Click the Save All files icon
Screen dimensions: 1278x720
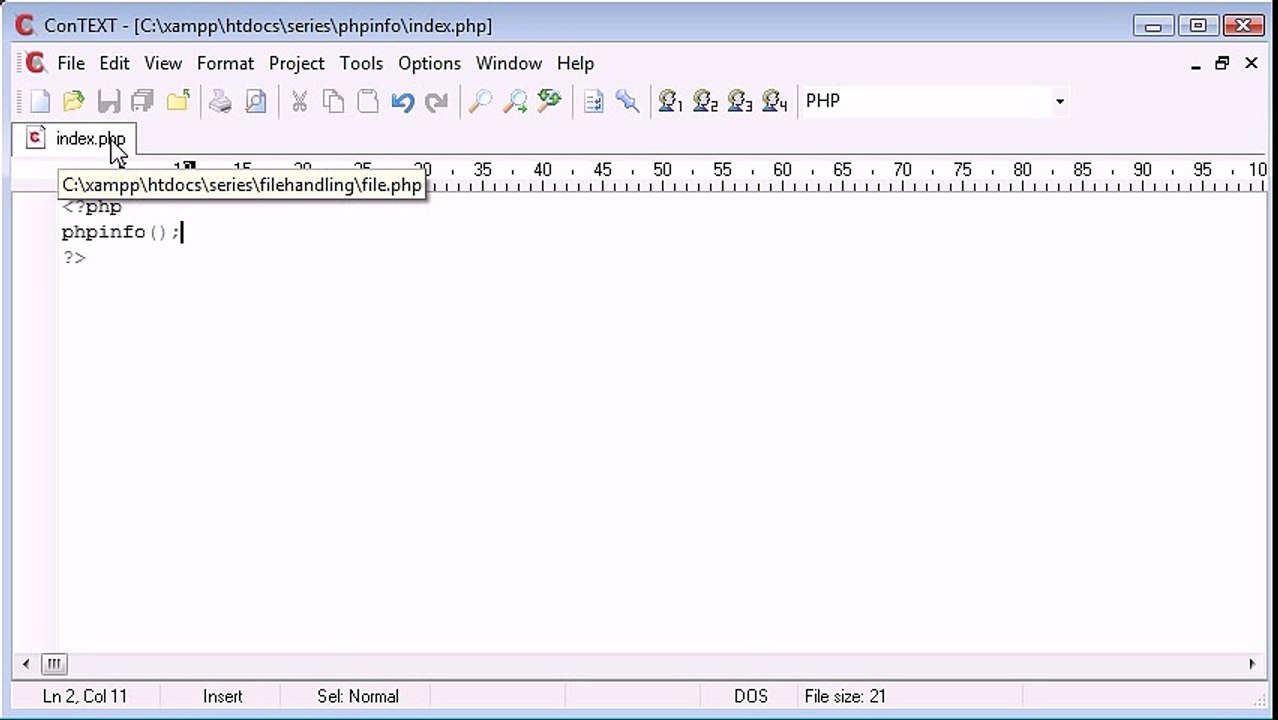143,101
